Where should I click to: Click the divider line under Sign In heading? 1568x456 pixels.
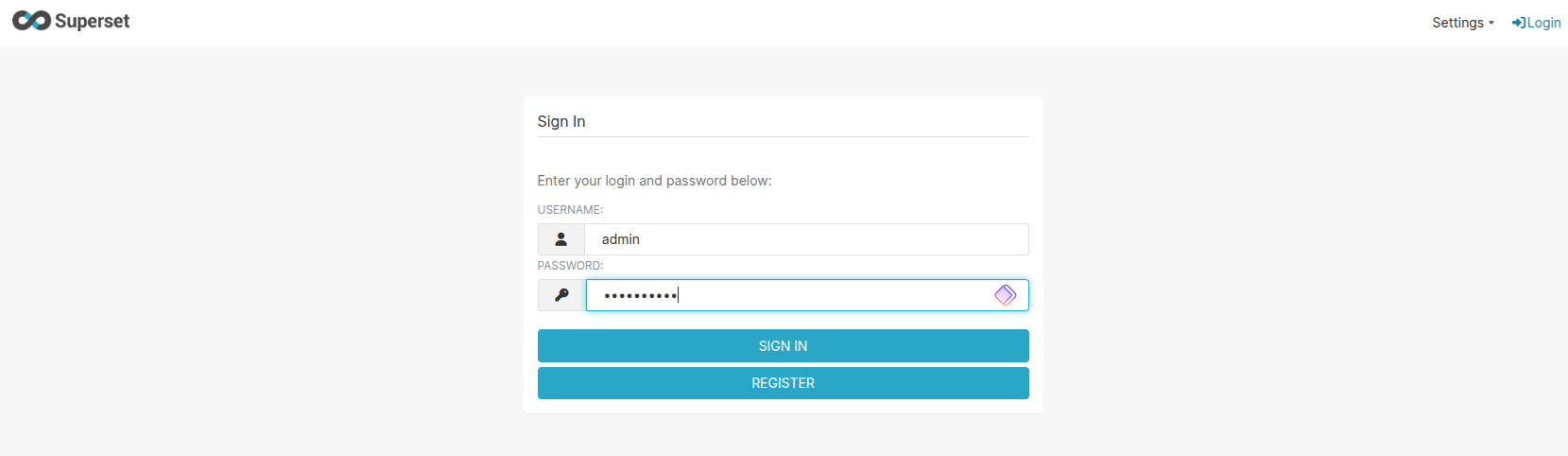coord(783,137)
